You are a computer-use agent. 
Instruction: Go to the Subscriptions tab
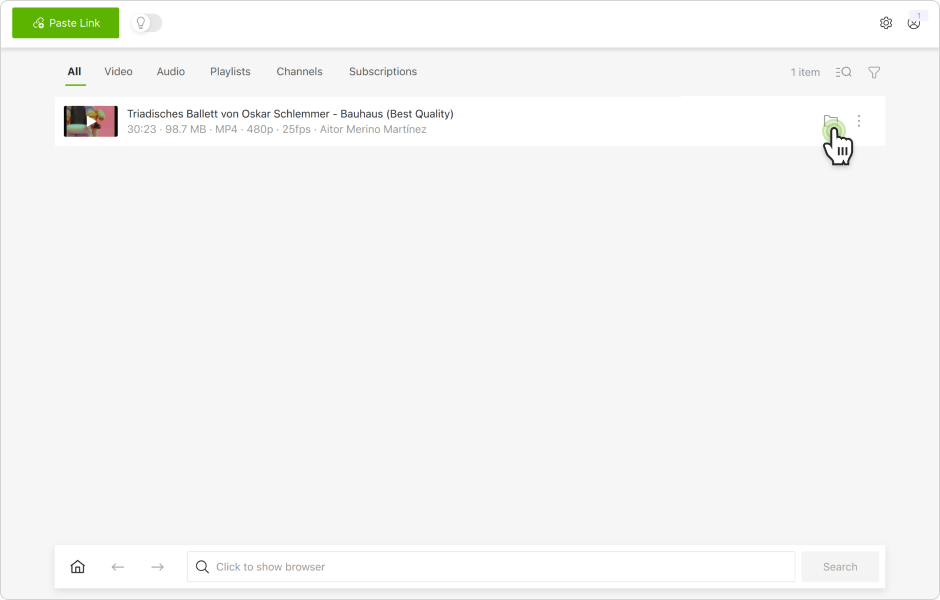pyautogui.click(x=383, y=71)
